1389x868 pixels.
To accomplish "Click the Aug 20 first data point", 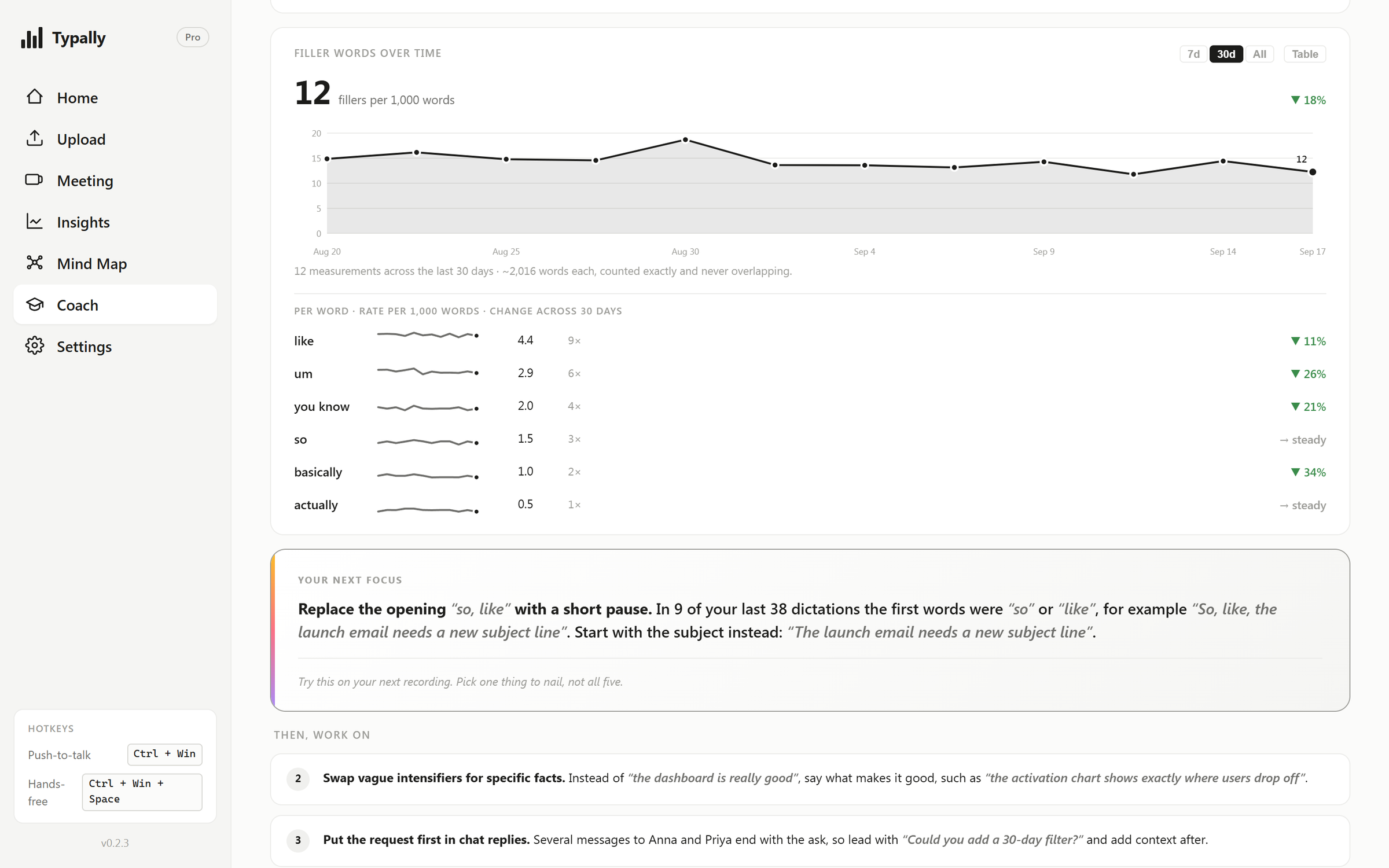I will pos(327,159).
